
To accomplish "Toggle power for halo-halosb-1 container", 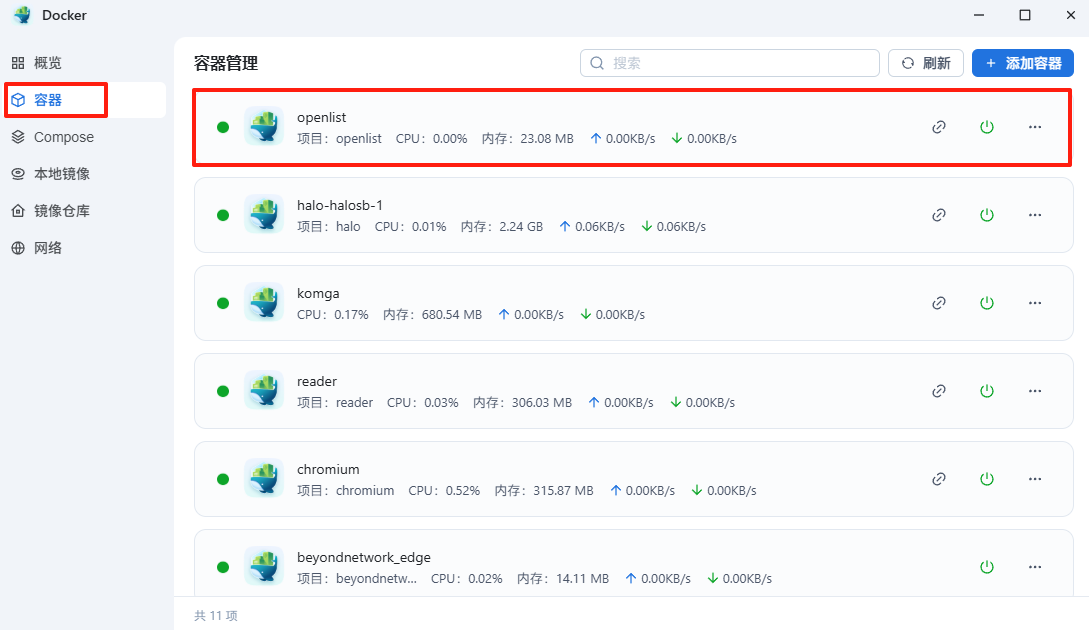I will pos(987,215).
